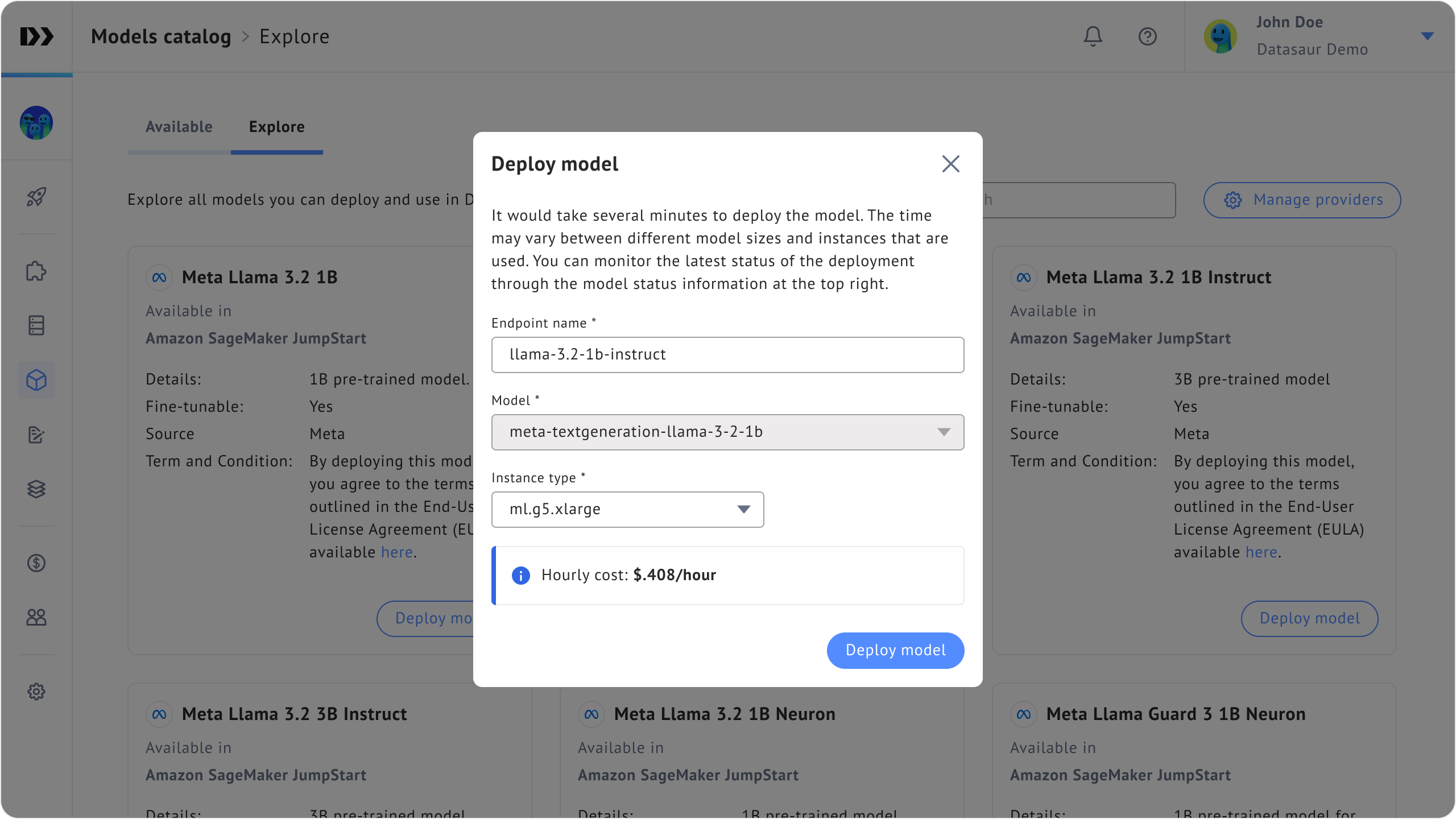Click the dollar sign billing icon

[x=36, y=563]
